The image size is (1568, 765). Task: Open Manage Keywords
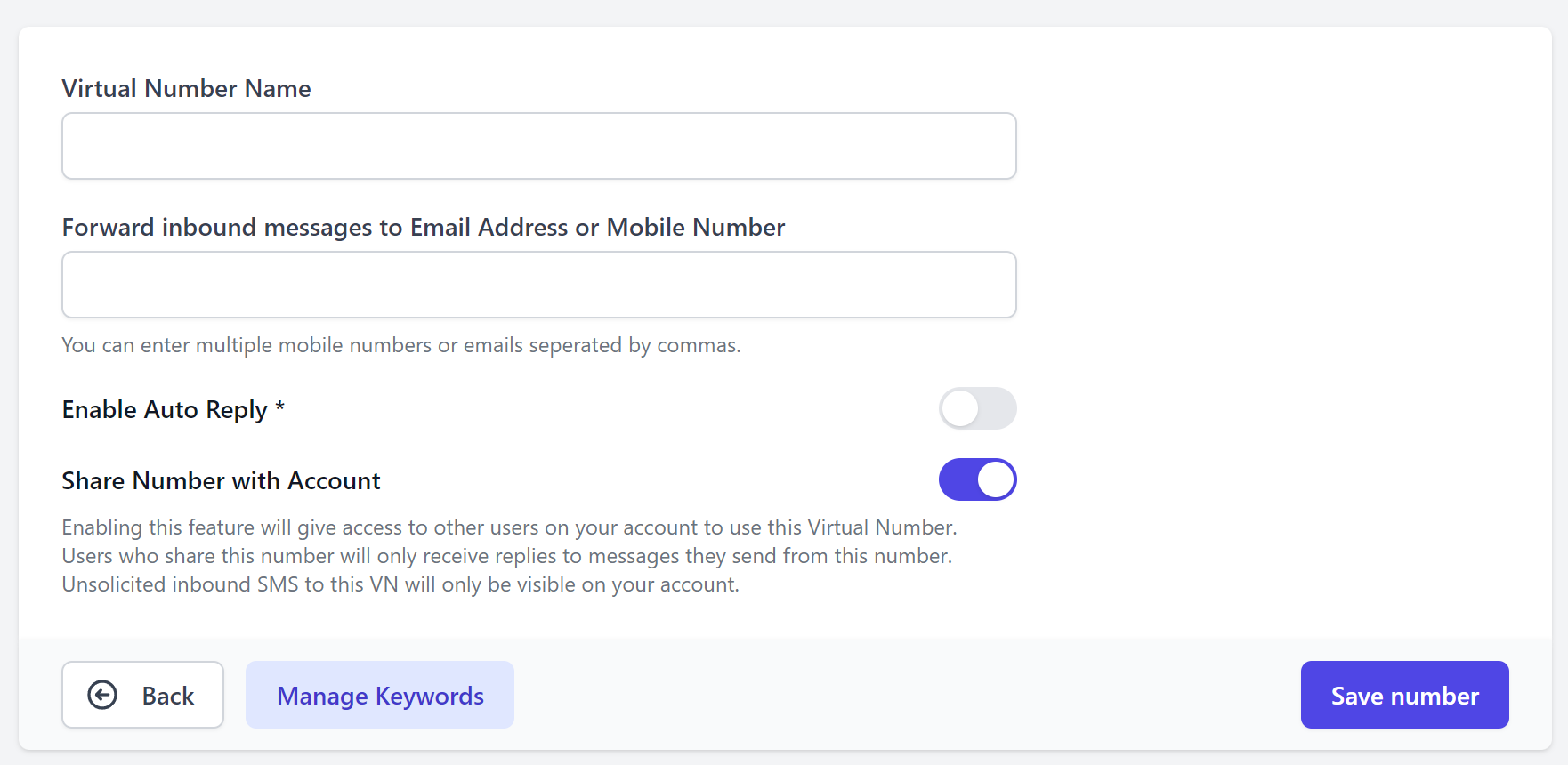(x=380, y=695)
